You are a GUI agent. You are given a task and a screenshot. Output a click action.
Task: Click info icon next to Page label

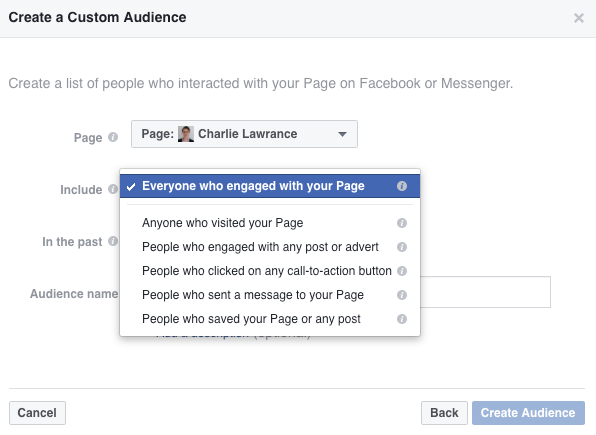tap(113, 137)
